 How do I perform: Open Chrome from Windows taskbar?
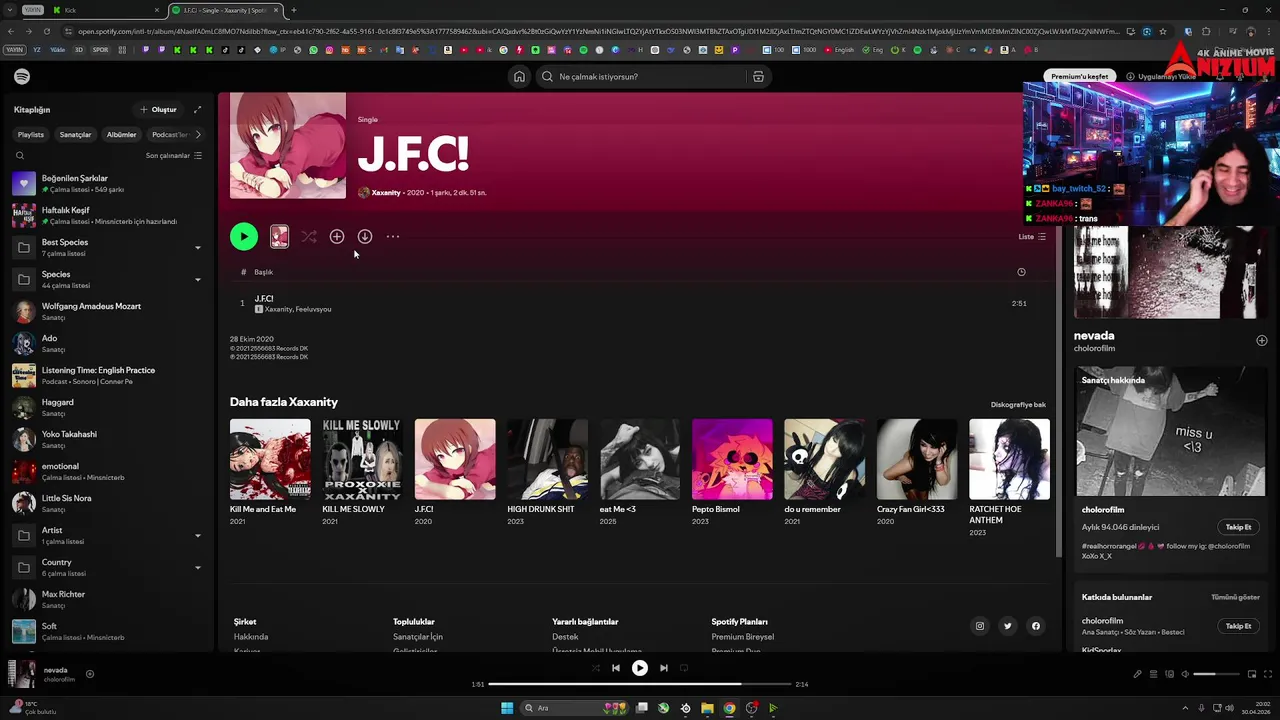point(729,708)
